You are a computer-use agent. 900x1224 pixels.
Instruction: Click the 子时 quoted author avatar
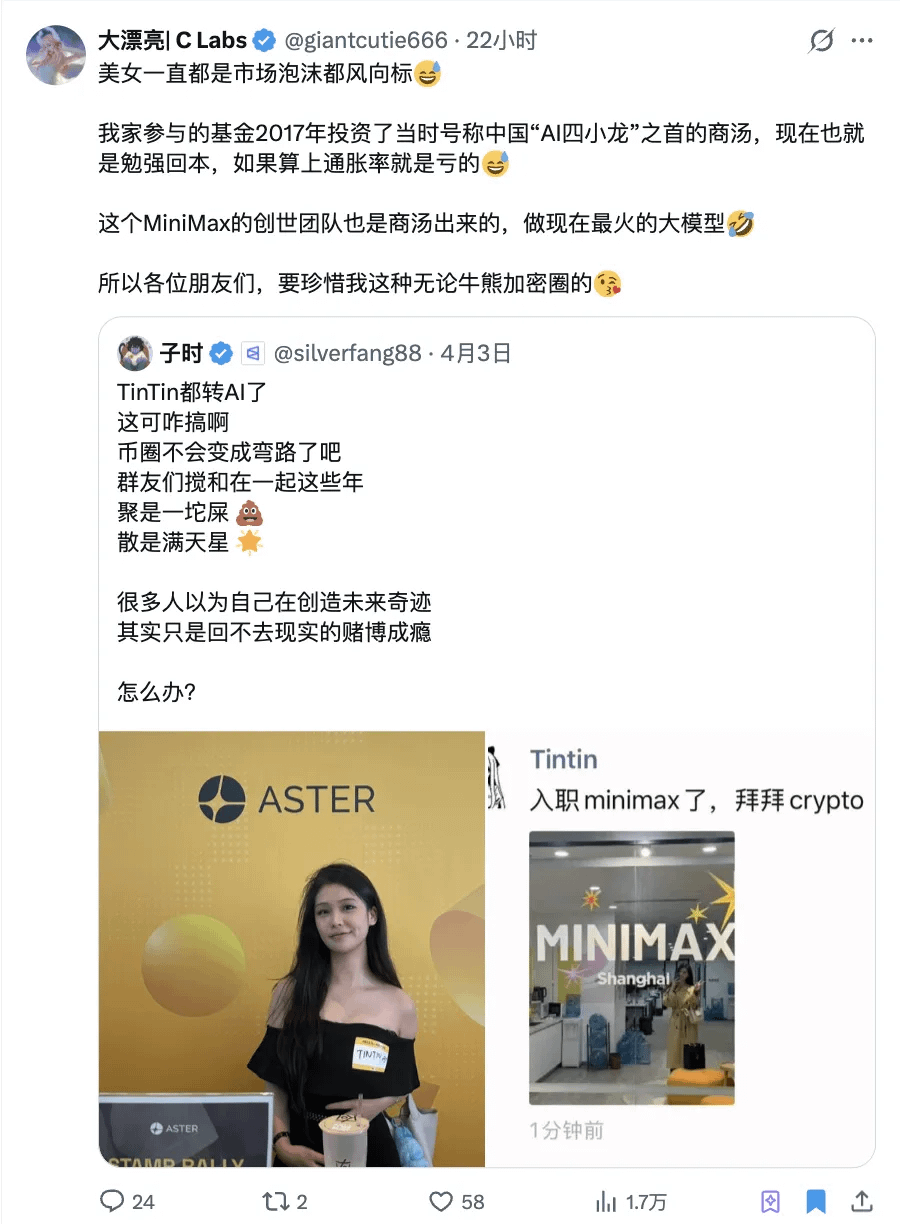click(x=135, y=353)
